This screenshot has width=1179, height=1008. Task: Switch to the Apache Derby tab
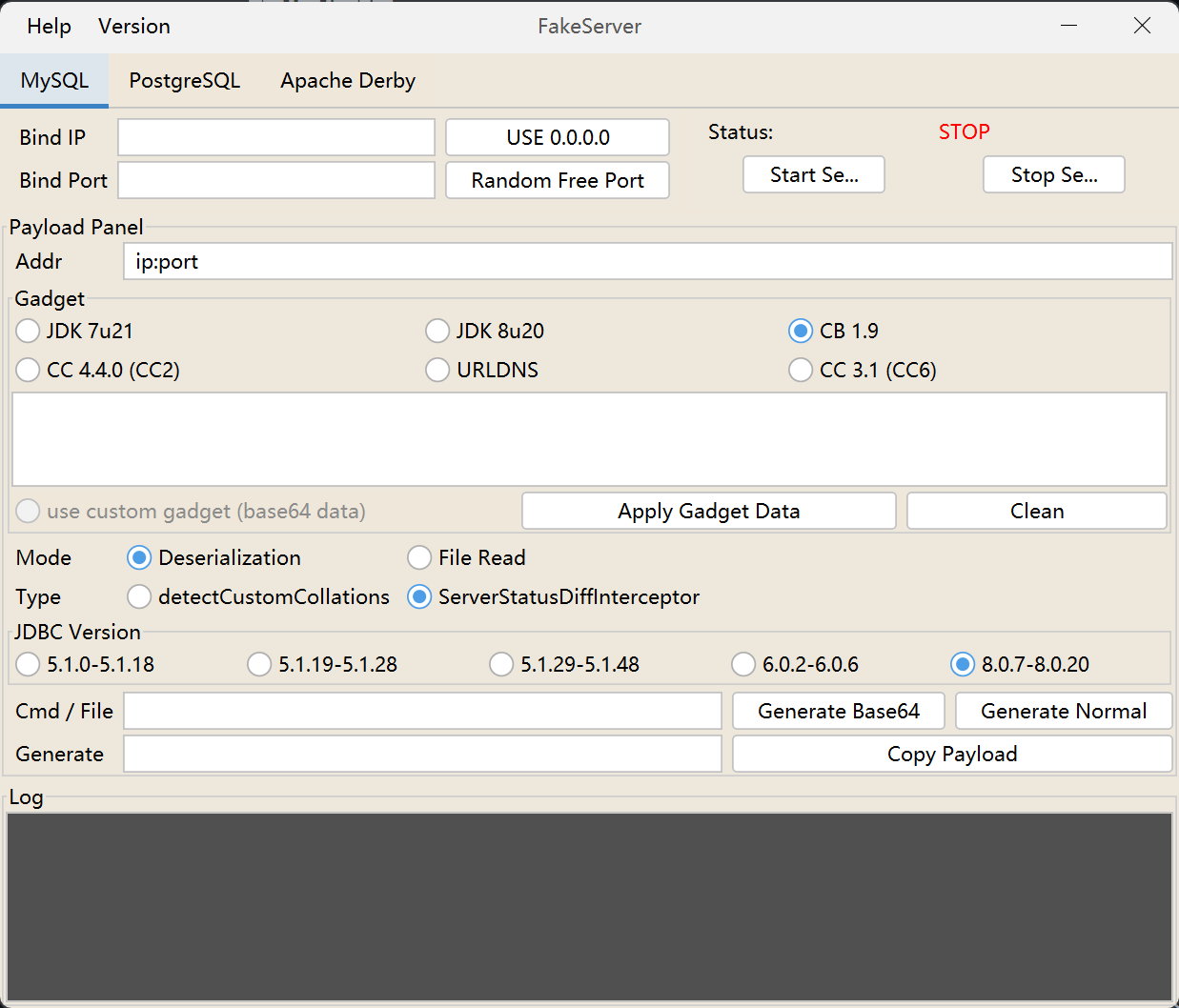click(x=348, y=81)
